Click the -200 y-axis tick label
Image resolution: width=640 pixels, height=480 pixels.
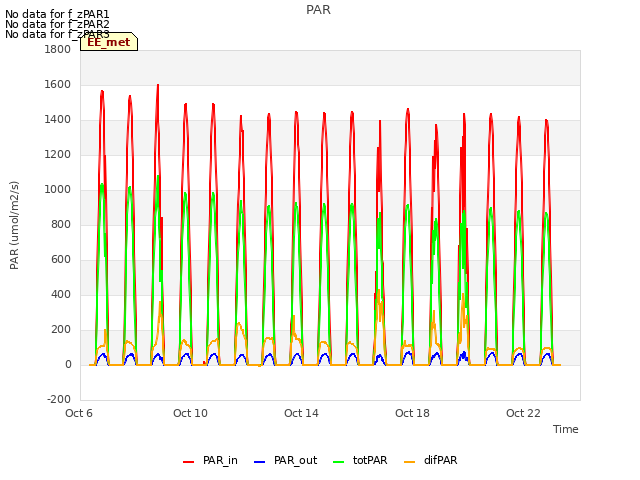click(59, 399)
